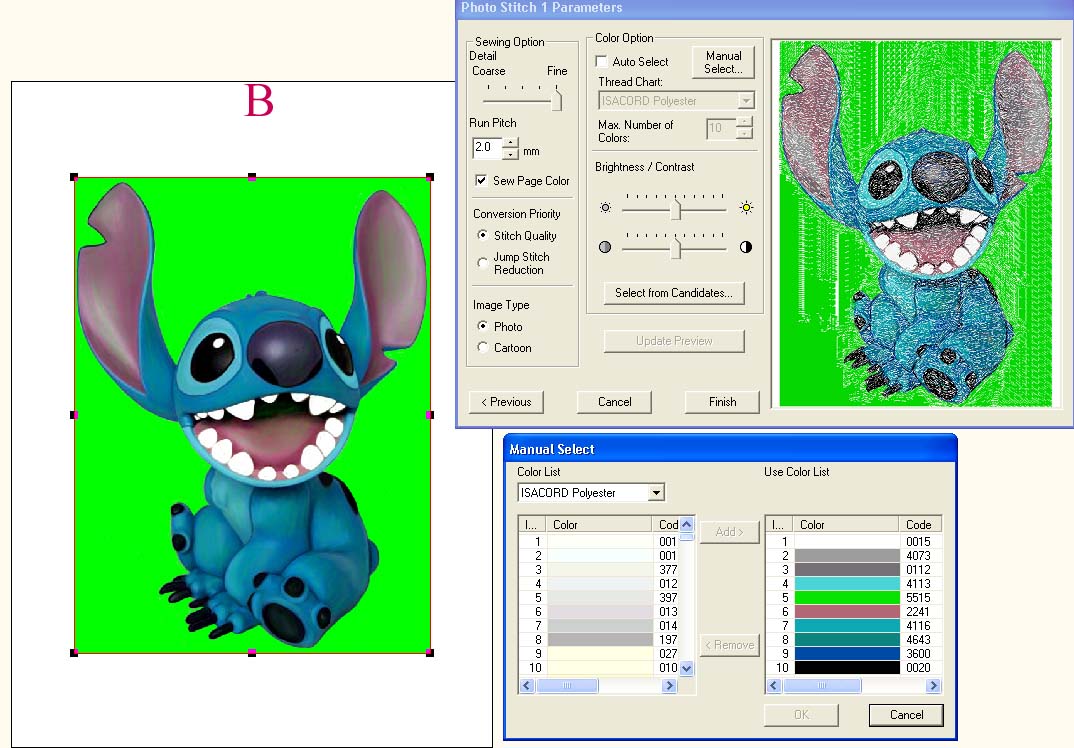Click the Stitch image on the design page

point(252,415)
